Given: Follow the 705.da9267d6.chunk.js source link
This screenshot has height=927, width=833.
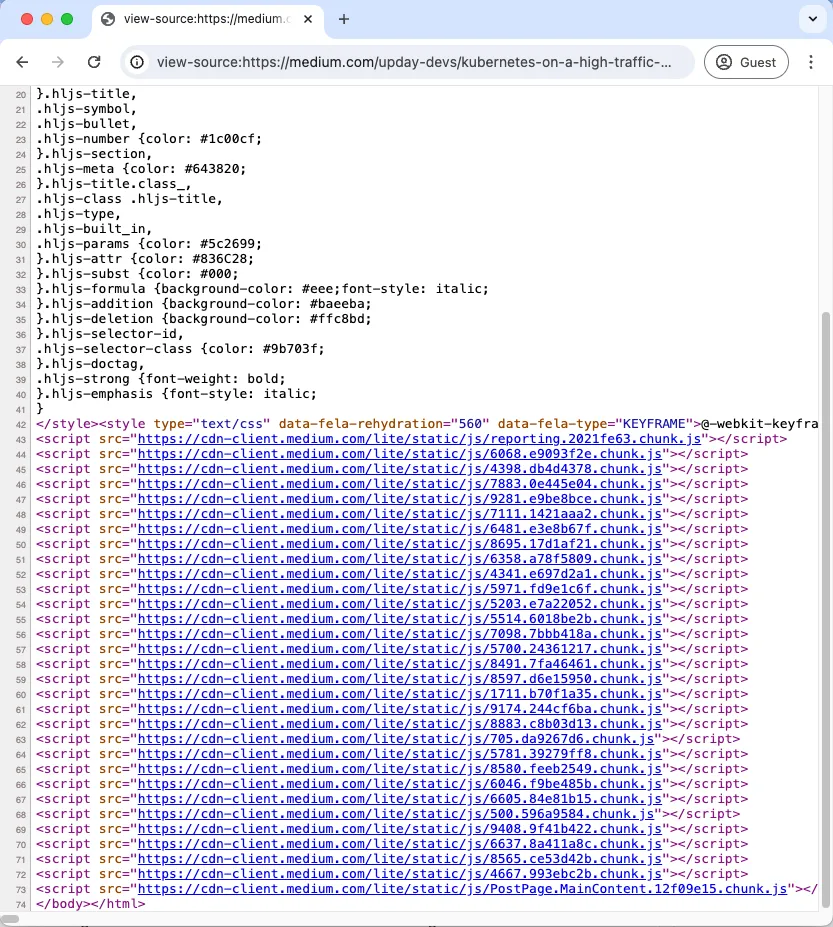Looking at the screenshot, I should tap(396, 739).
